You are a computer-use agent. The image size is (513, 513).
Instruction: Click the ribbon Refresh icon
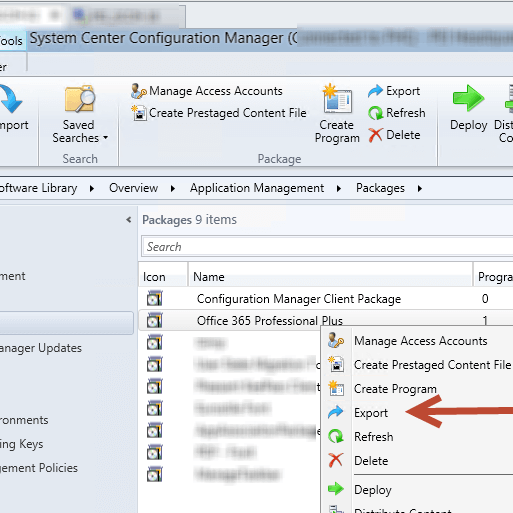(375, 113)
